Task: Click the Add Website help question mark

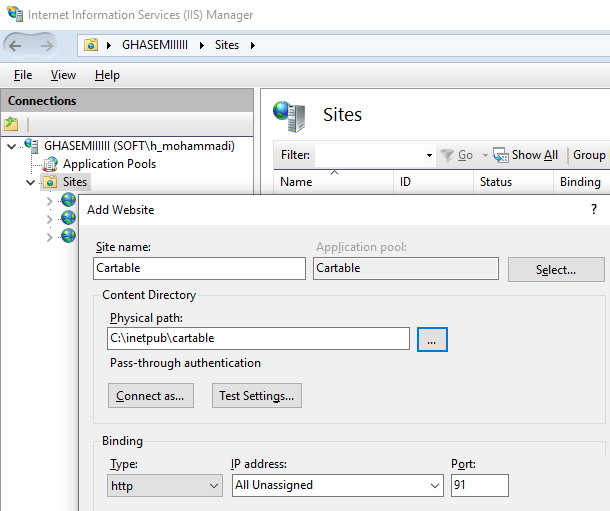Action: [594, 209]
